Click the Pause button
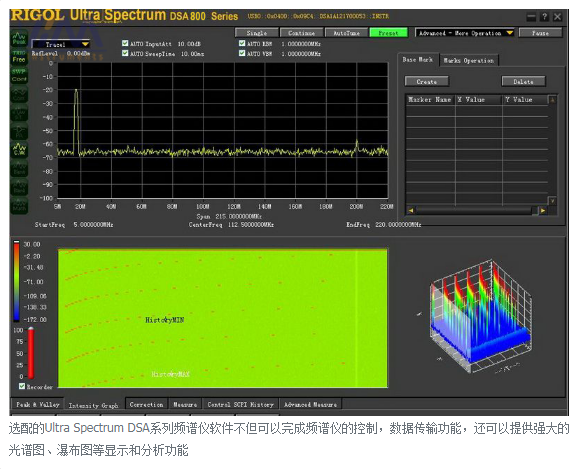The width and height of the screenshot is (578, 469). (540, 33)
